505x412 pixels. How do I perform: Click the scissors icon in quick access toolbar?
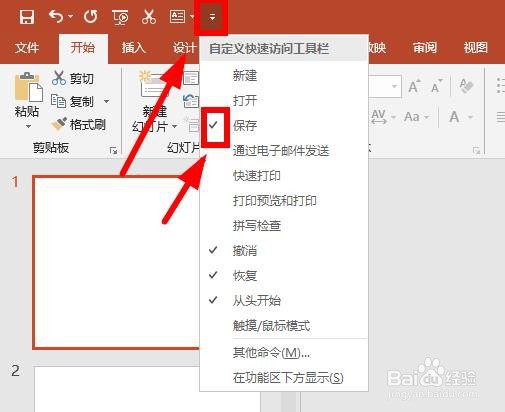(x=149, y=17)
